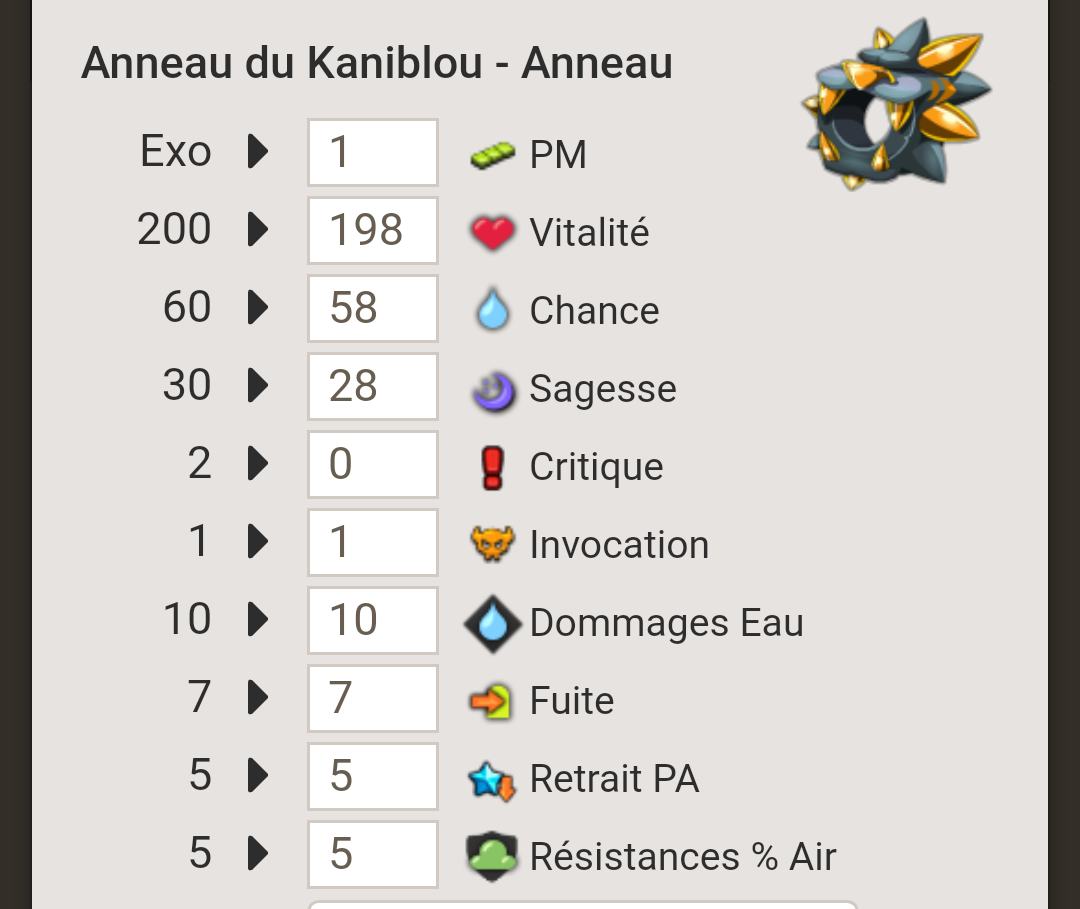Focus the Chance input showing 58

[x=373, y=308]
